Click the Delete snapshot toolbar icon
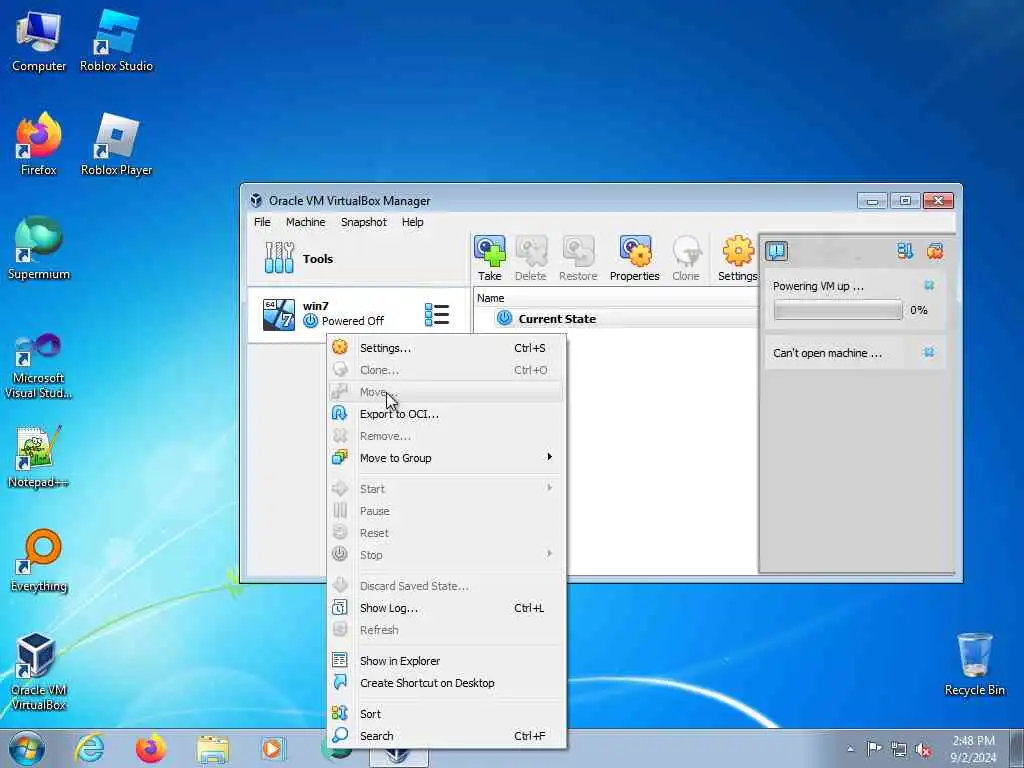The width and height of the screenshot is (1024, 768). point(530,259)
